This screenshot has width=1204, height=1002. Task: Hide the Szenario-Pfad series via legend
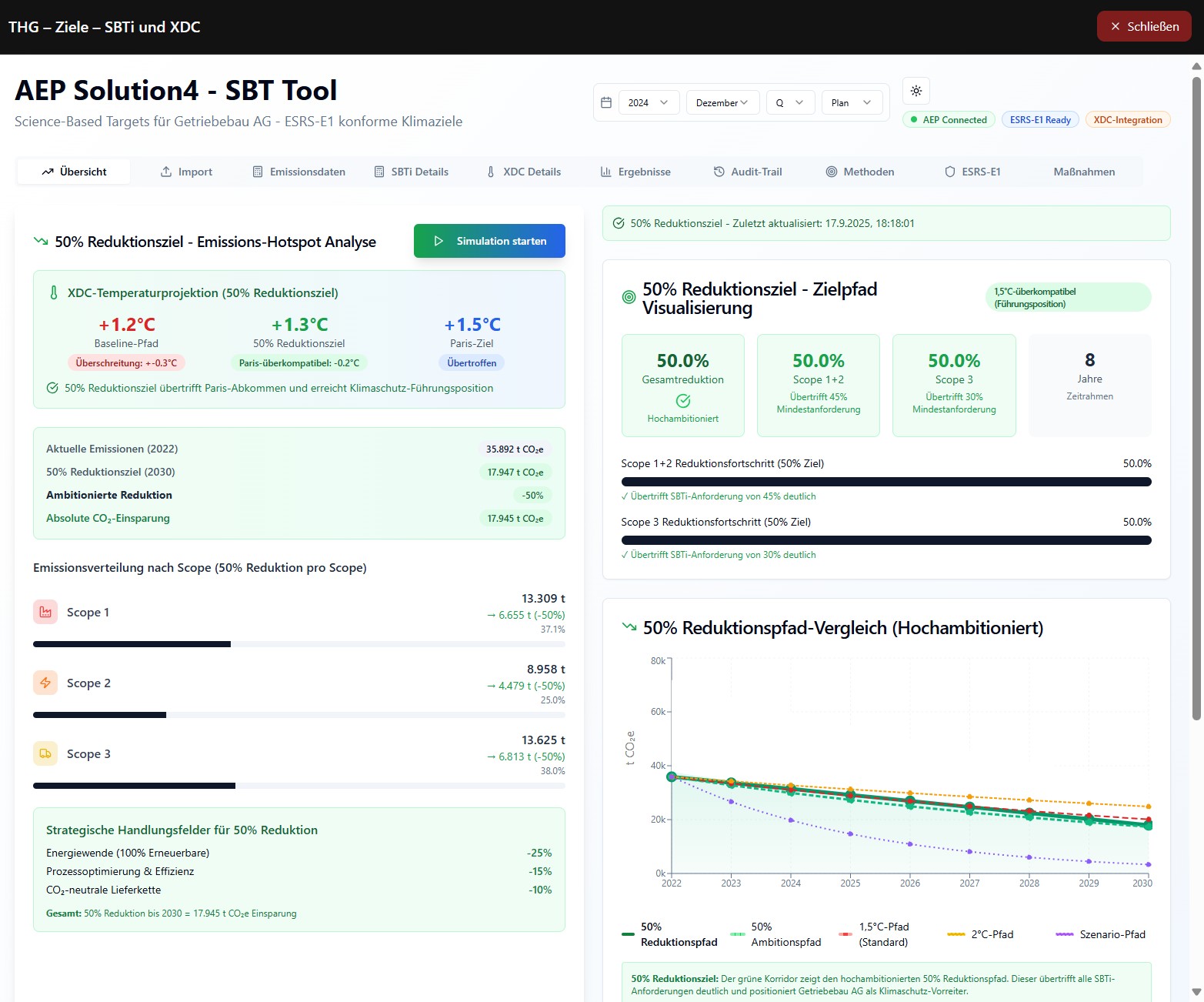click(x=1101, y=934)
